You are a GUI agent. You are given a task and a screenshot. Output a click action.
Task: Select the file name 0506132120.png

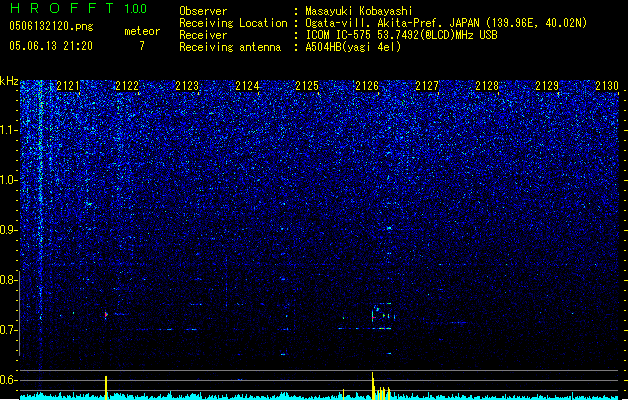[x=51, y=26]
